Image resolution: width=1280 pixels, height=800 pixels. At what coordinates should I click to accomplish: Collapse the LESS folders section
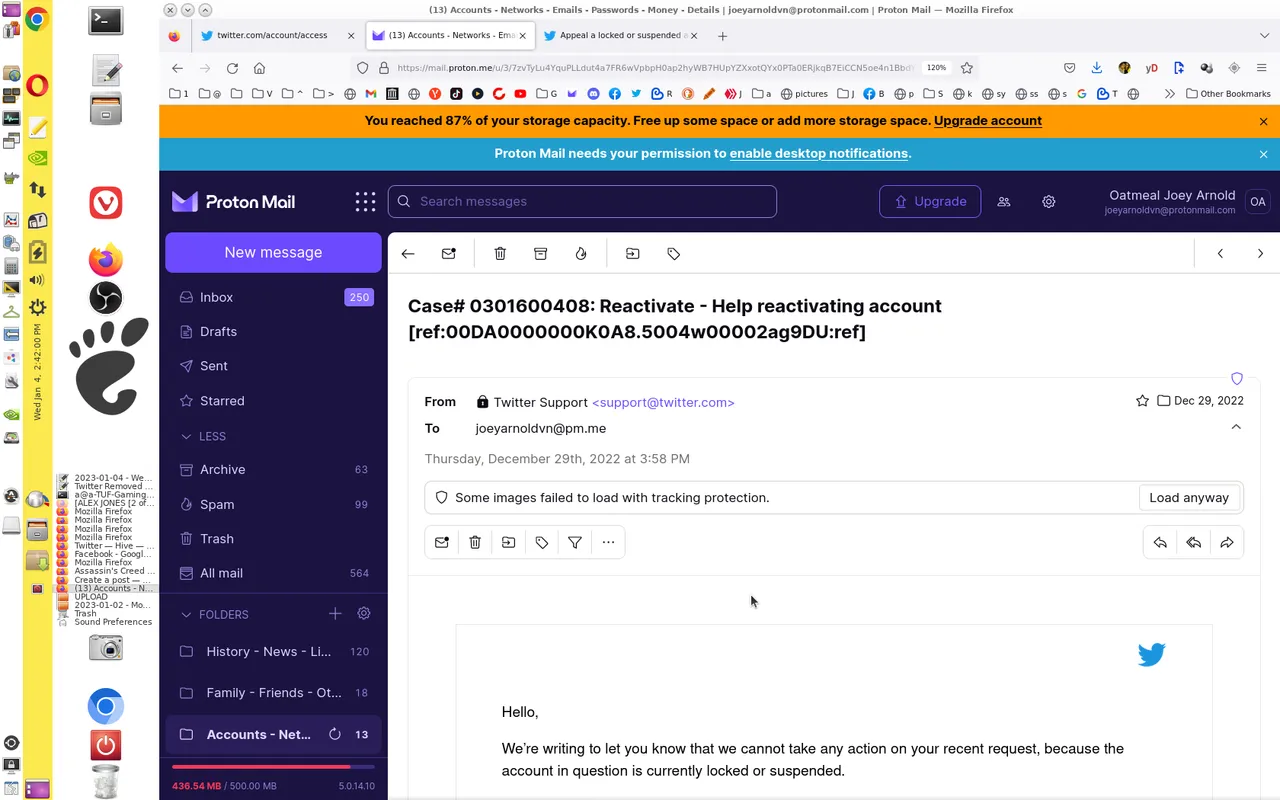pyautogui.click(x=203, y=436)
